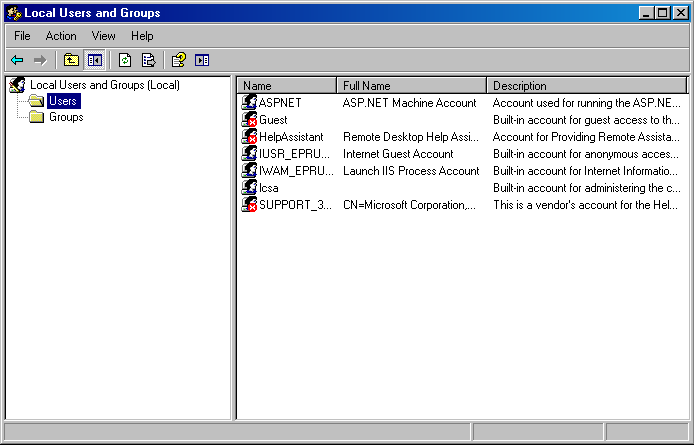Click the greyed forward arrow toolbar button
The width and height of the screenshot is (694, 446).
click(40, 60)
